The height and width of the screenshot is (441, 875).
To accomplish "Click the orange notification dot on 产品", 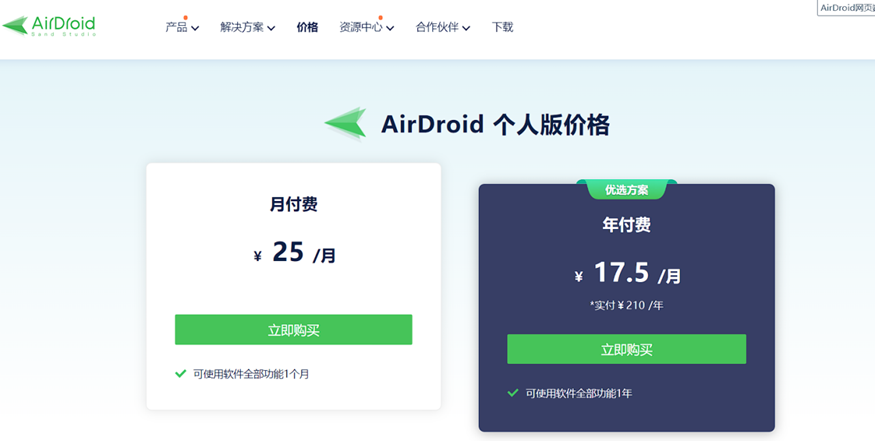I will tap(185, 18).
